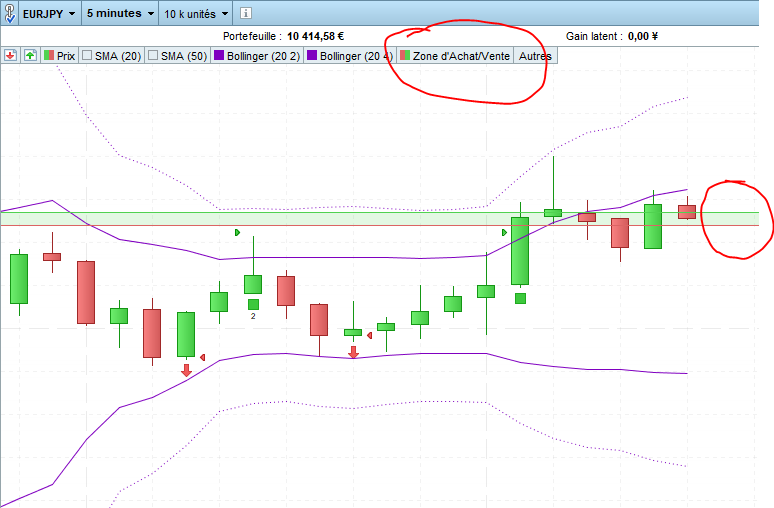Click the green up-arrow export icon
Screen dimensions: 774x508
[x=30, y=55]
